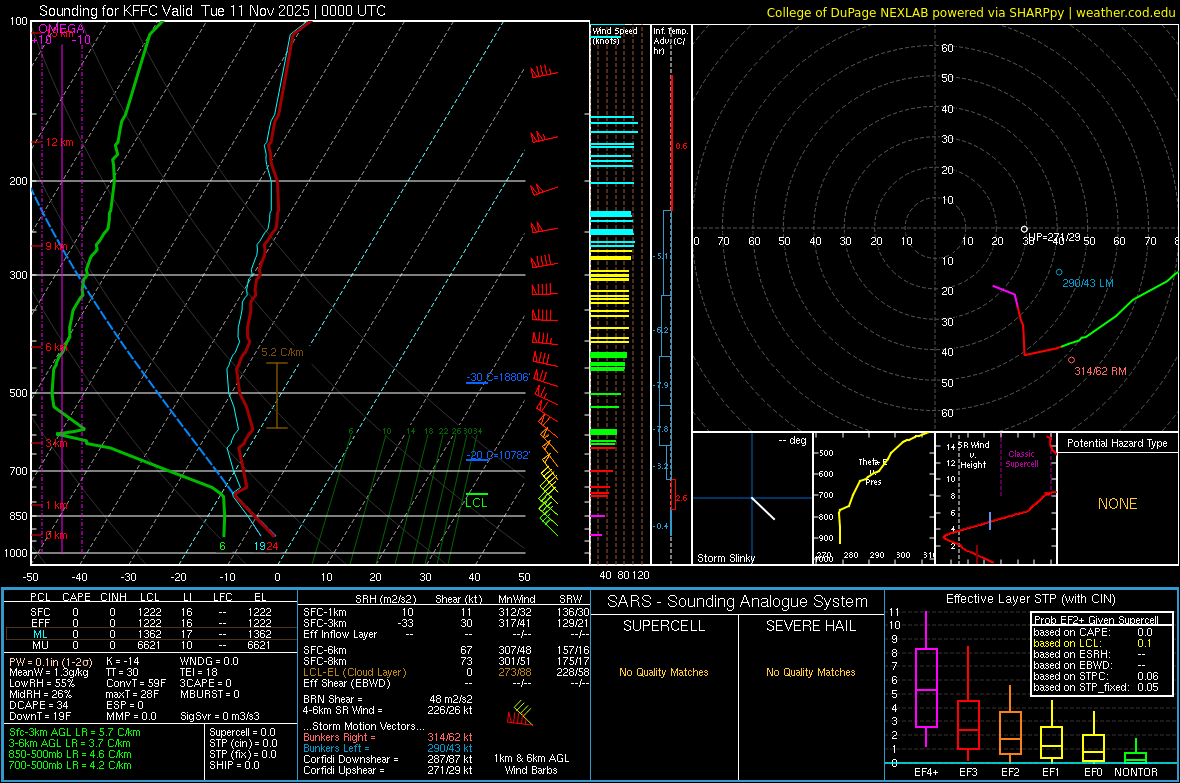Click the yellow 'based on LCL:' line
This screenshot has width=1180, height=783.
[x=1092, y=643]
